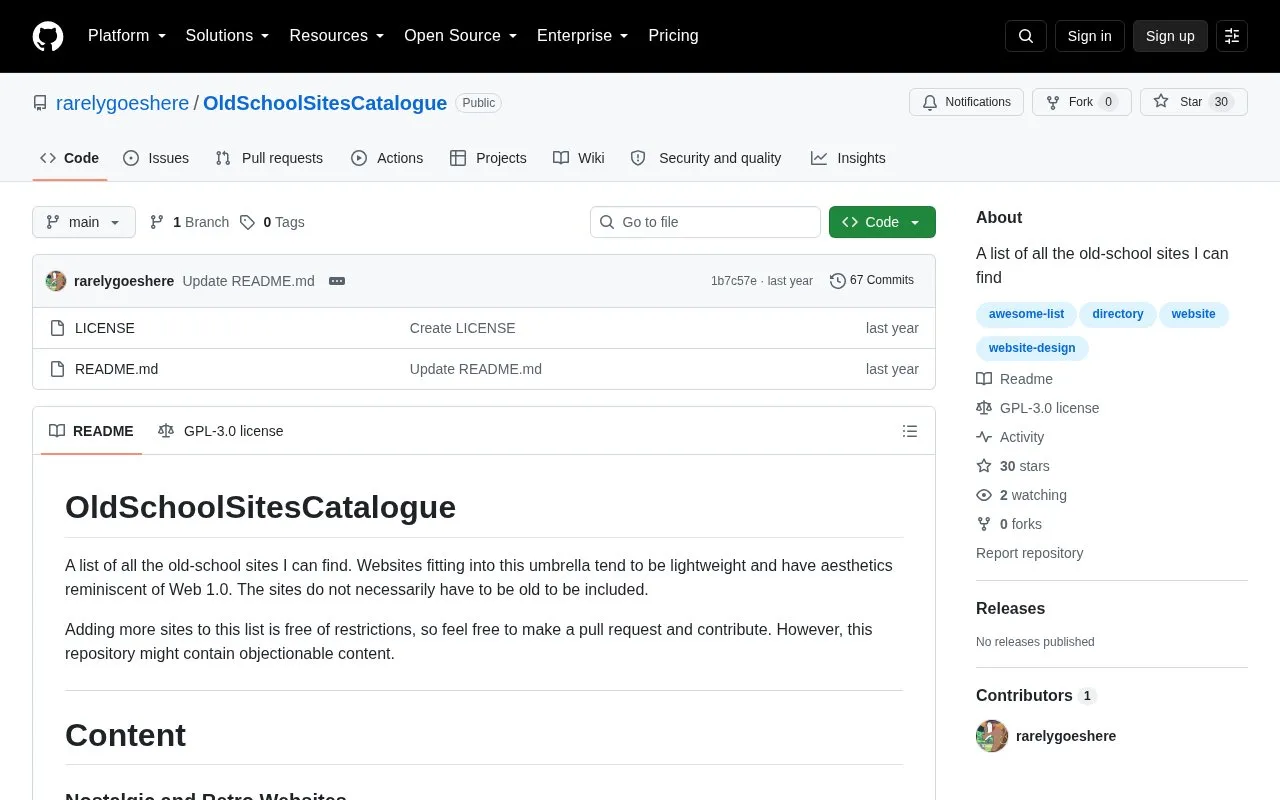Click the 67 Commits history link

[872, 281]
